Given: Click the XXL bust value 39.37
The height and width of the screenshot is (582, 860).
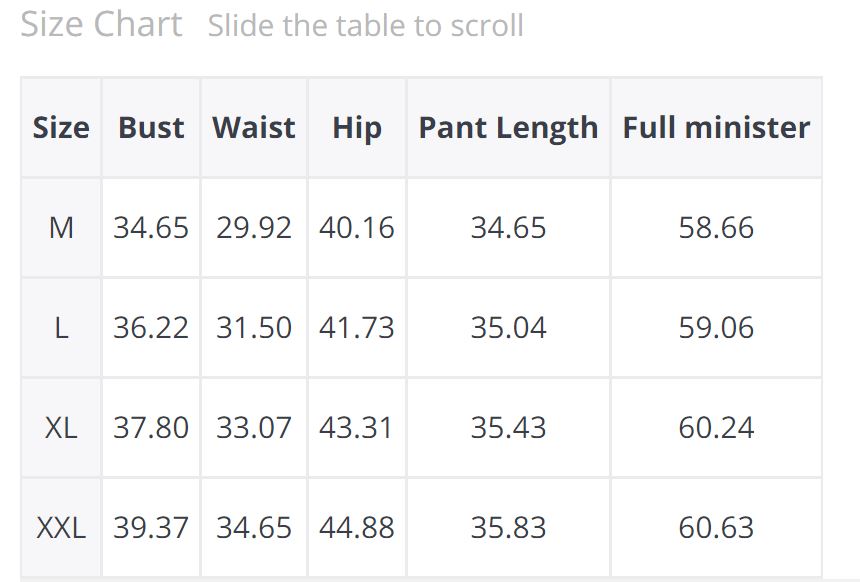Looking at the screenshot, I should [151, 528].
